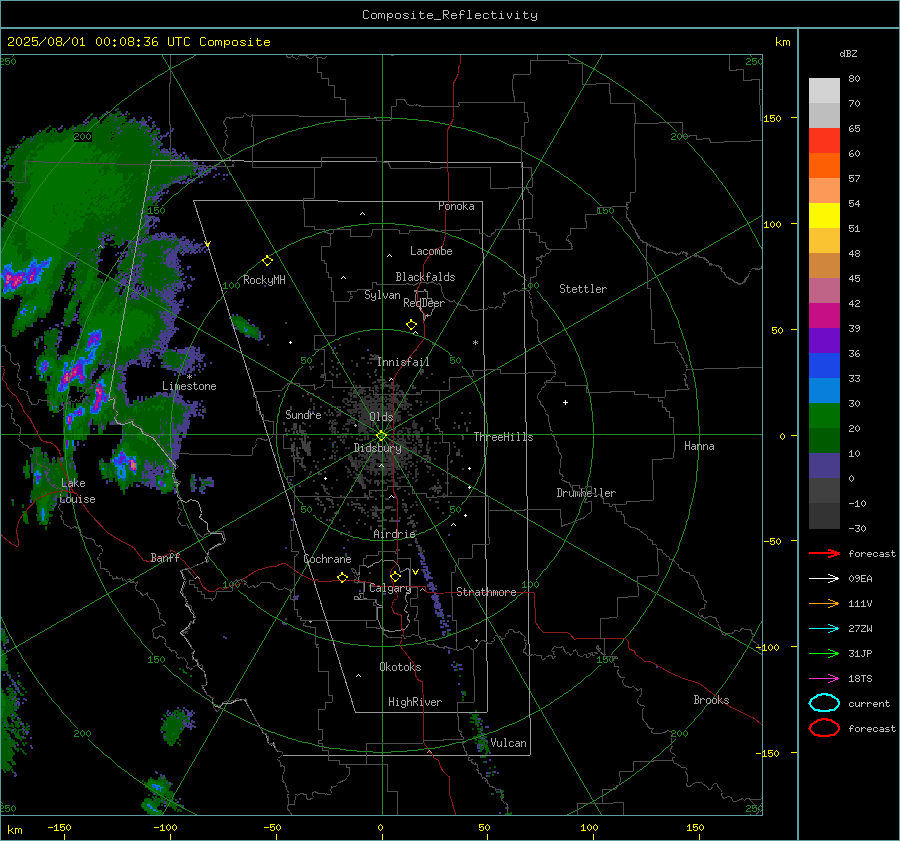
Task: Click the -50 value on the right axis
Action: (772, 541)
